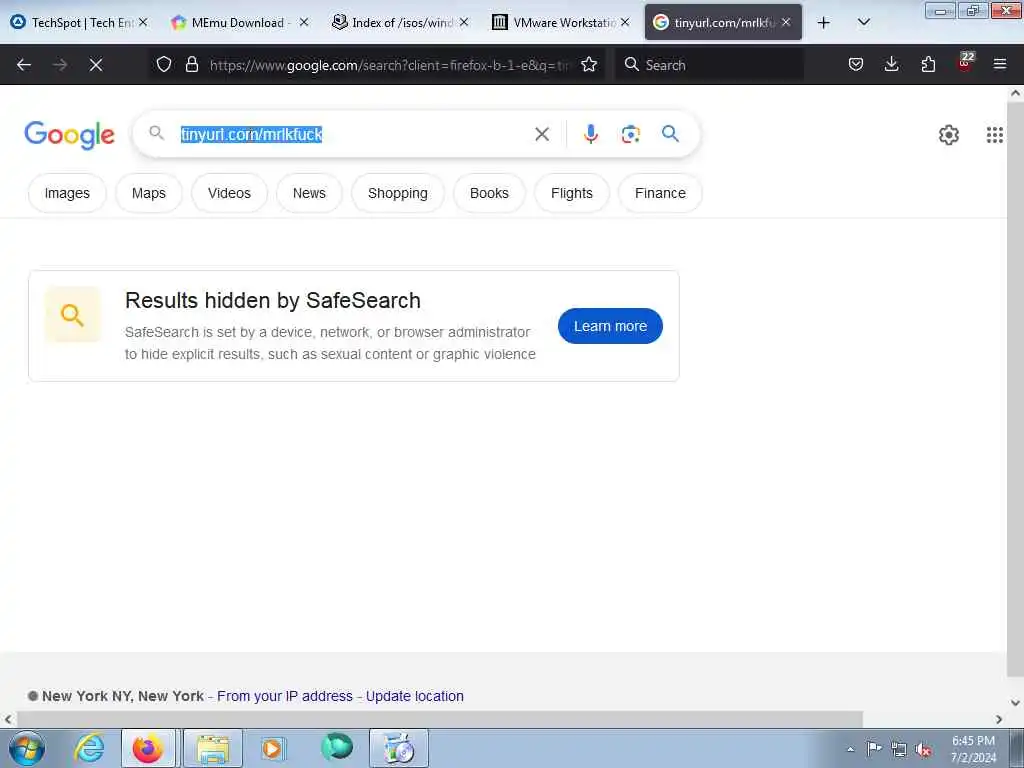Click the Firefox taskbar icon
The width and height of the screenshot is (1024, 768).
point(148,748)
